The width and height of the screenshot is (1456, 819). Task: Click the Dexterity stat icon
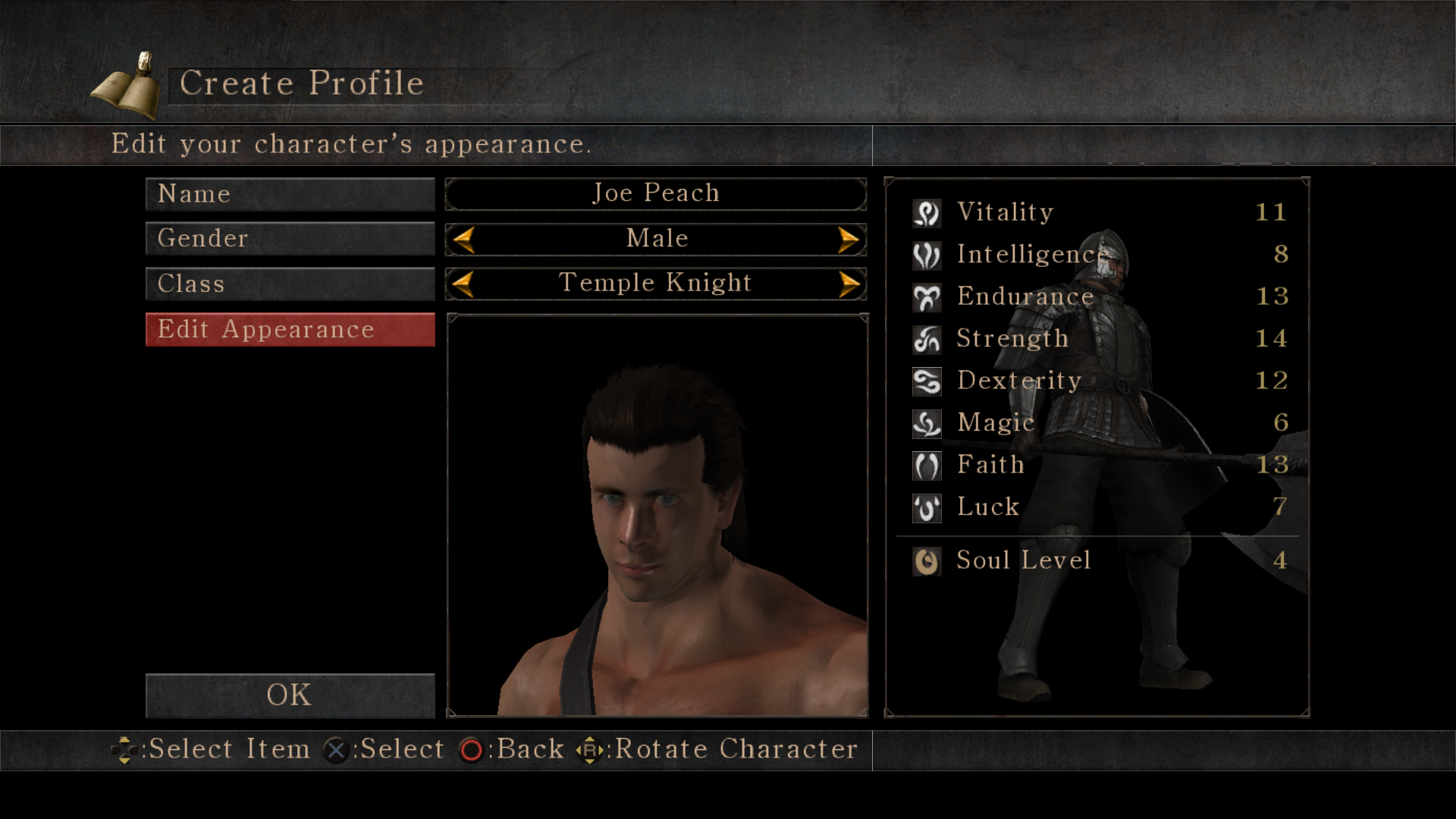(926, 381)
